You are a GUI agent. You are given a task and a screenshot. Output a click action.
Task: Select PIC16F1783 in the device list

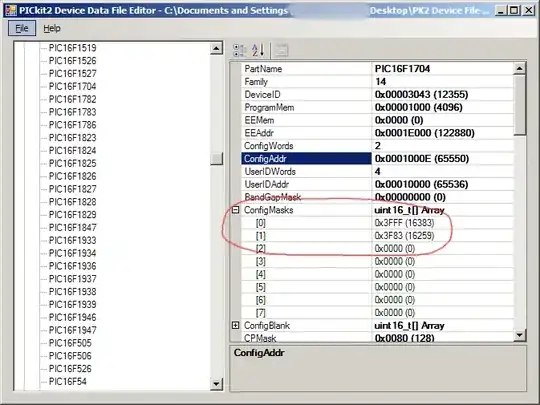click(x=72, y=112)
